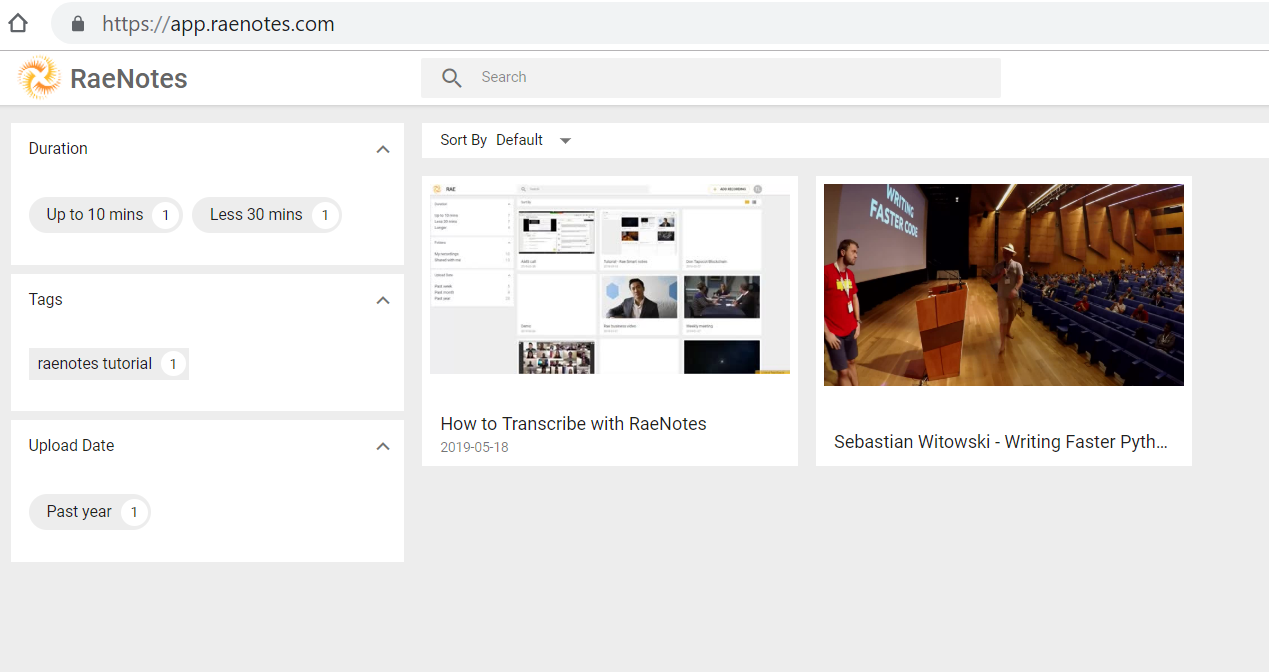Filter by Up to 10 mins
This screenshot has width=1269, height=672.
[x=106, y=215]
